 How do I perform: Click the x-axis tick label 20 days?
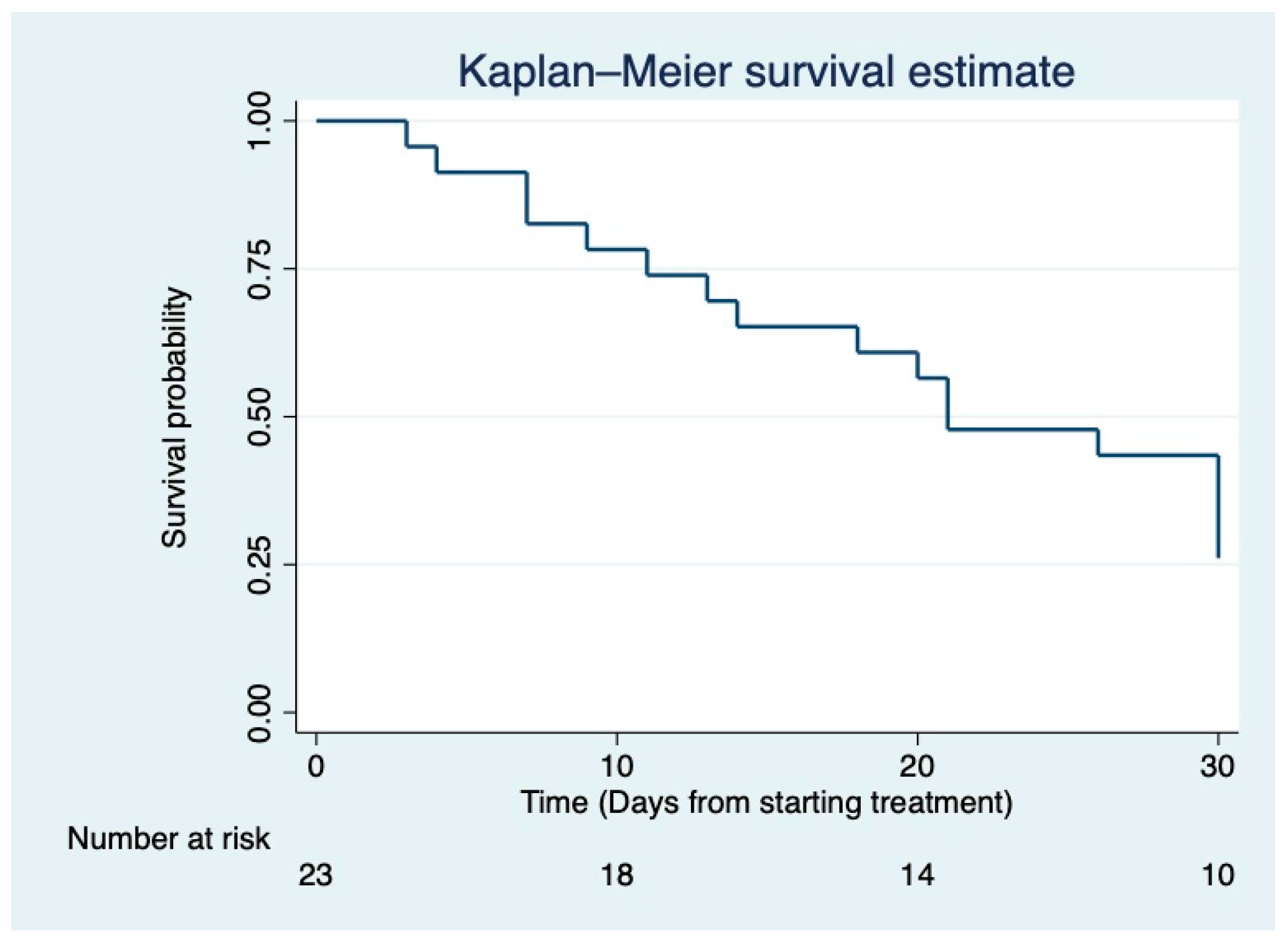pos(918,766)
